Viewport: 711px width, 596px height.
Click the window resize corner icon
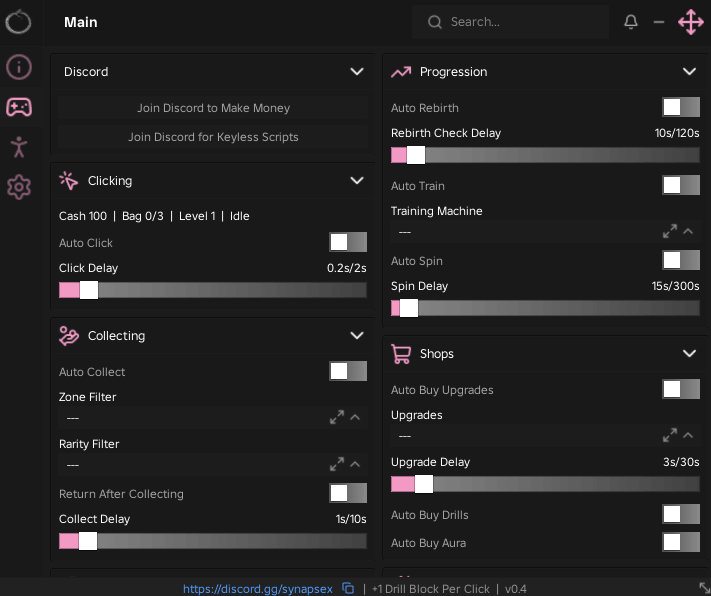click(704, 588)
